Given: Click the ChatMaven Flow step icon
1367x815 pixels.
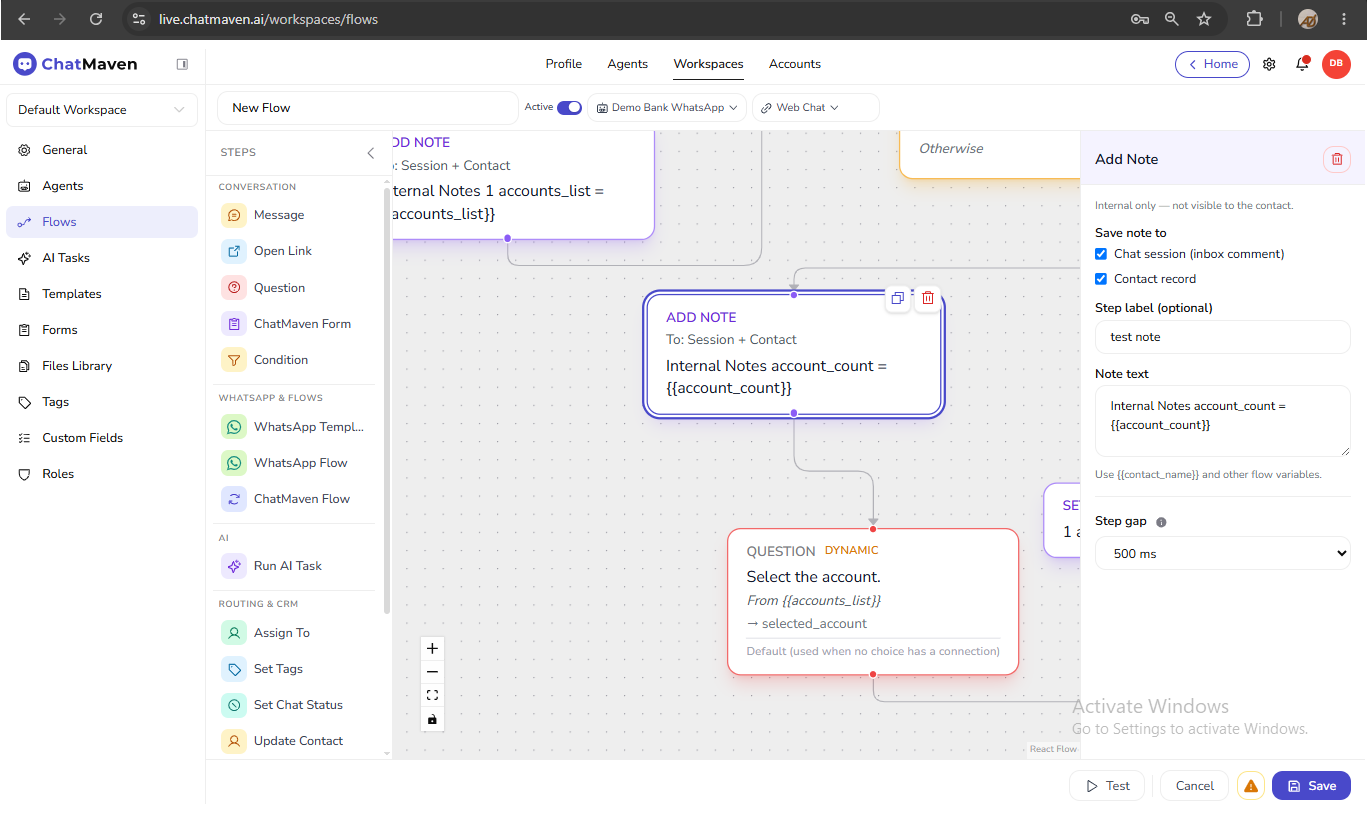Looking at the screenshot, I should [234, 499].
